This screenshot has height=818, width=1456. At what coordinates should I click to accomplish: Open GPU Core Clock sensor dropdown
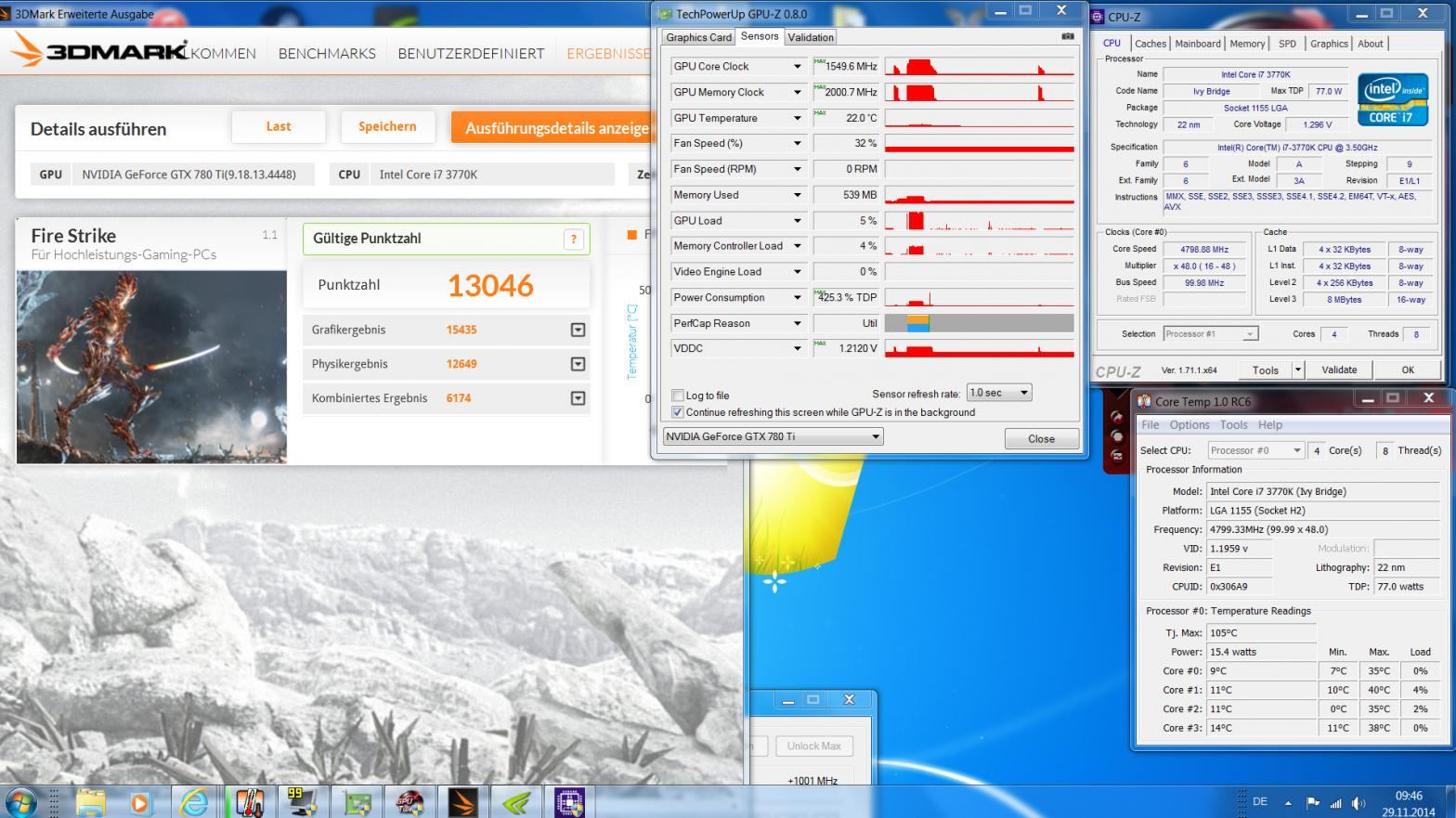797,67
